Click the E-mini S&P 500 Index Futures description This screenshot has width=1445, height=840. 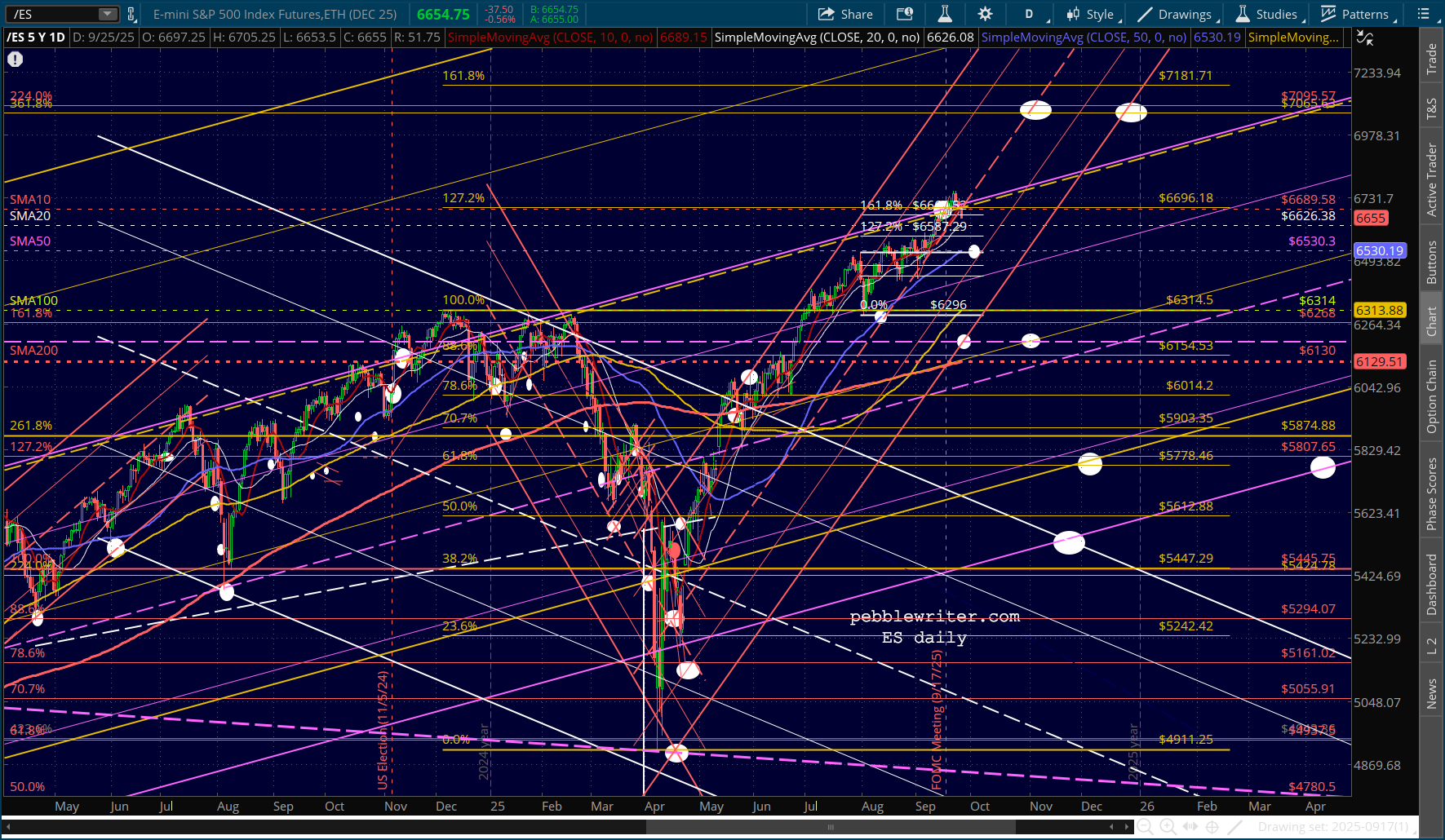tap(275, 14)
